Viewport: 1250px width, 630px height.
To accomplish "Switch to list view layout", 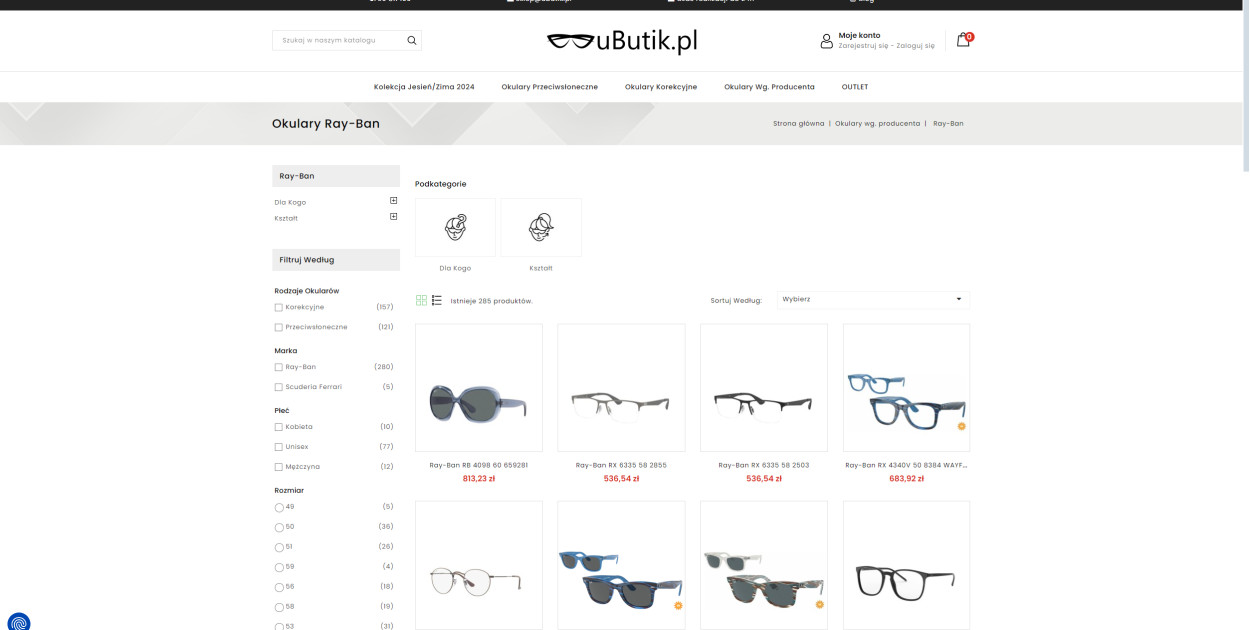I will tap(437, 300).
